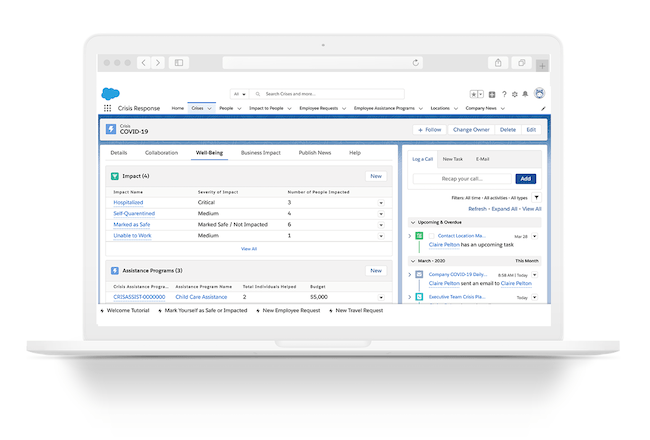Open the Self-Quarantined impact link
The height and width of the screenshot is (440, 650).
[134, 213]
